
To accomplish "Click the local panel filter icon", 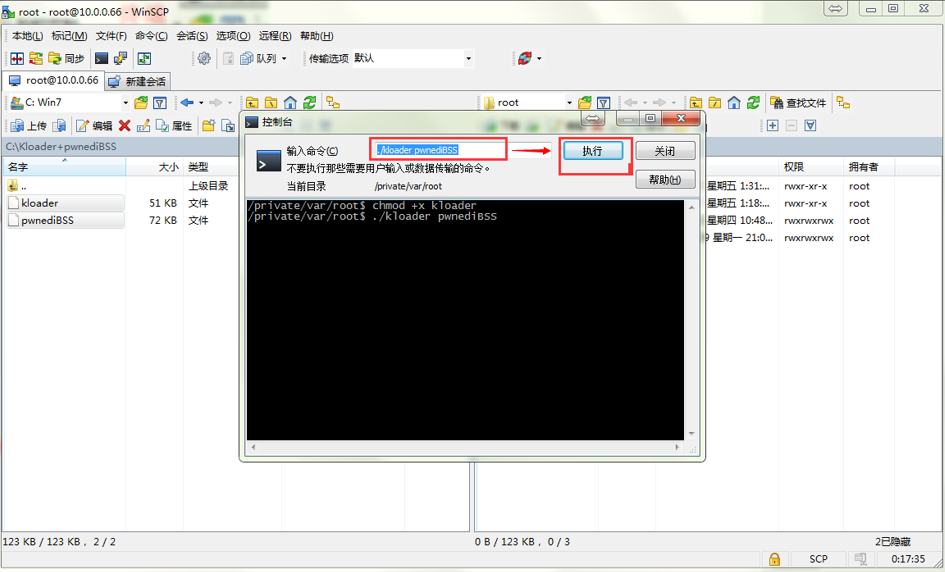I will [x=160, y=102].
